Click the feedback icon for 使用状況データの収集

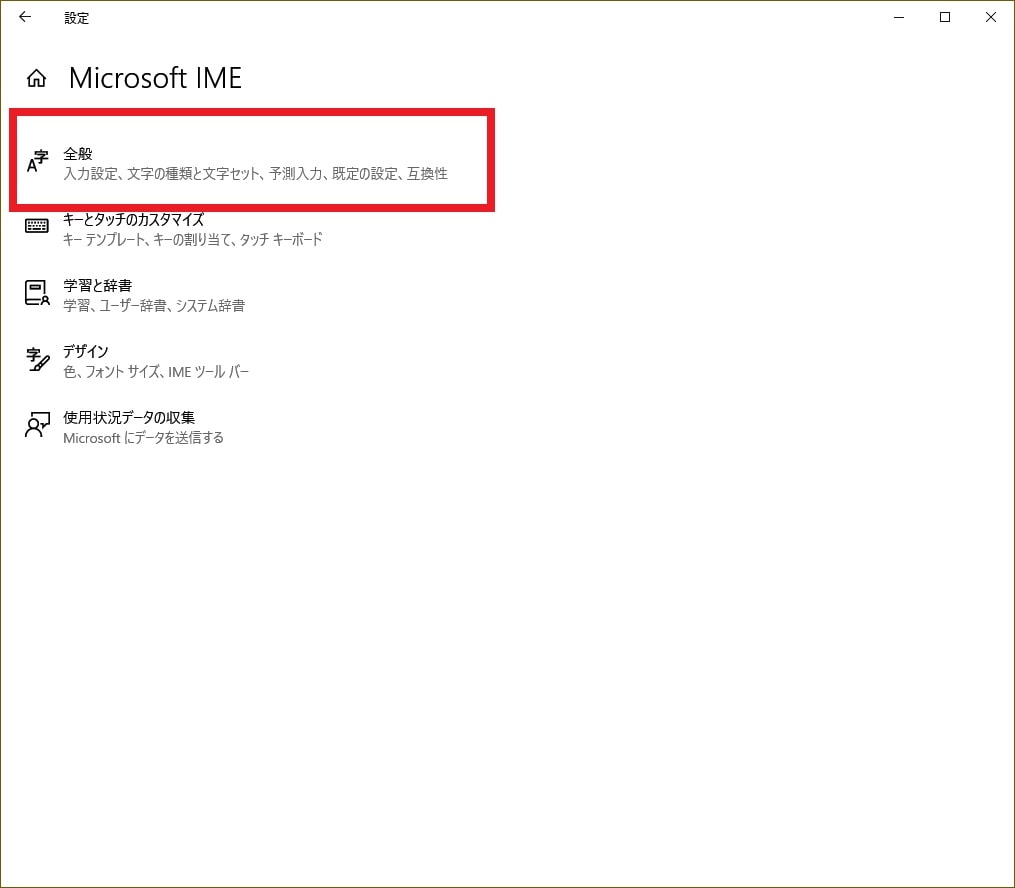(38, 425)
